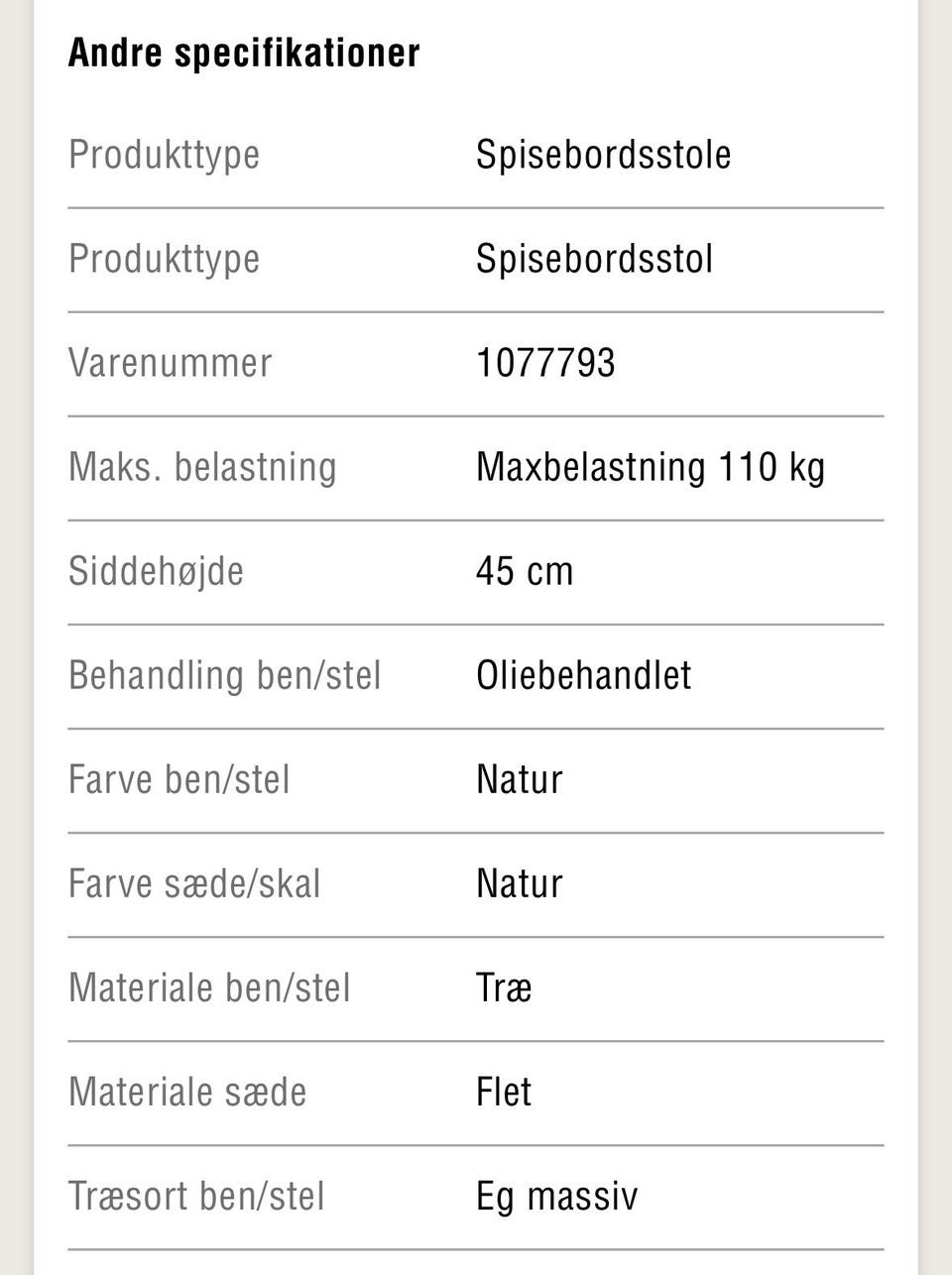Select the 'Eg massiv' wood type value
Screen dimensions: 952x1275
click(x=556, y=1197)
